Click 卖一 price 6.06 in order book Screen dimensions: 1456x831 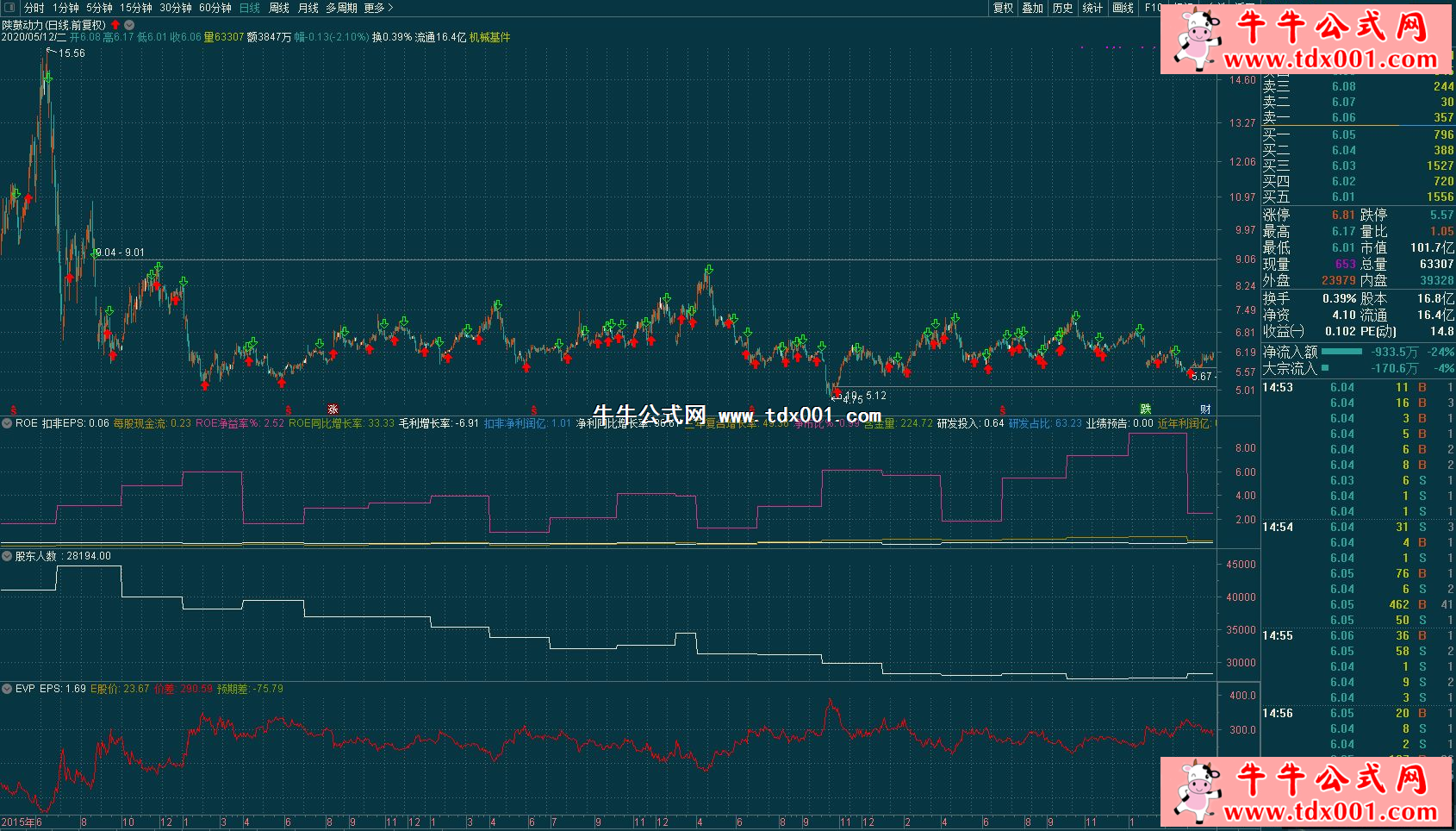click(x=1343, y=117)
